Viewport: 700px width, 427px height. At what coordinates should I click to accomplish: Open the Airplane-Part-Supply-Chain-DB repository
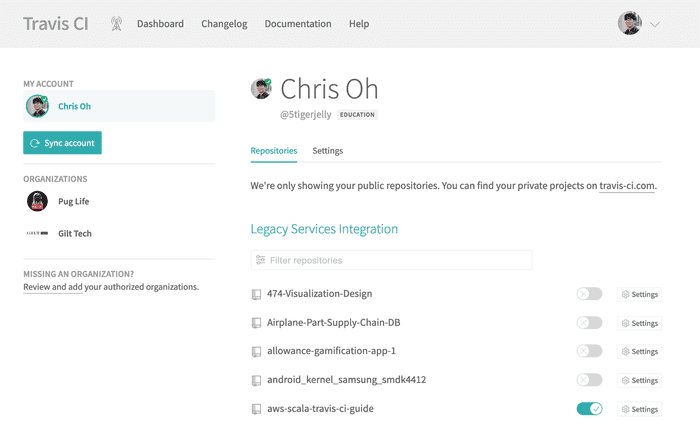[x=333, y=322]
